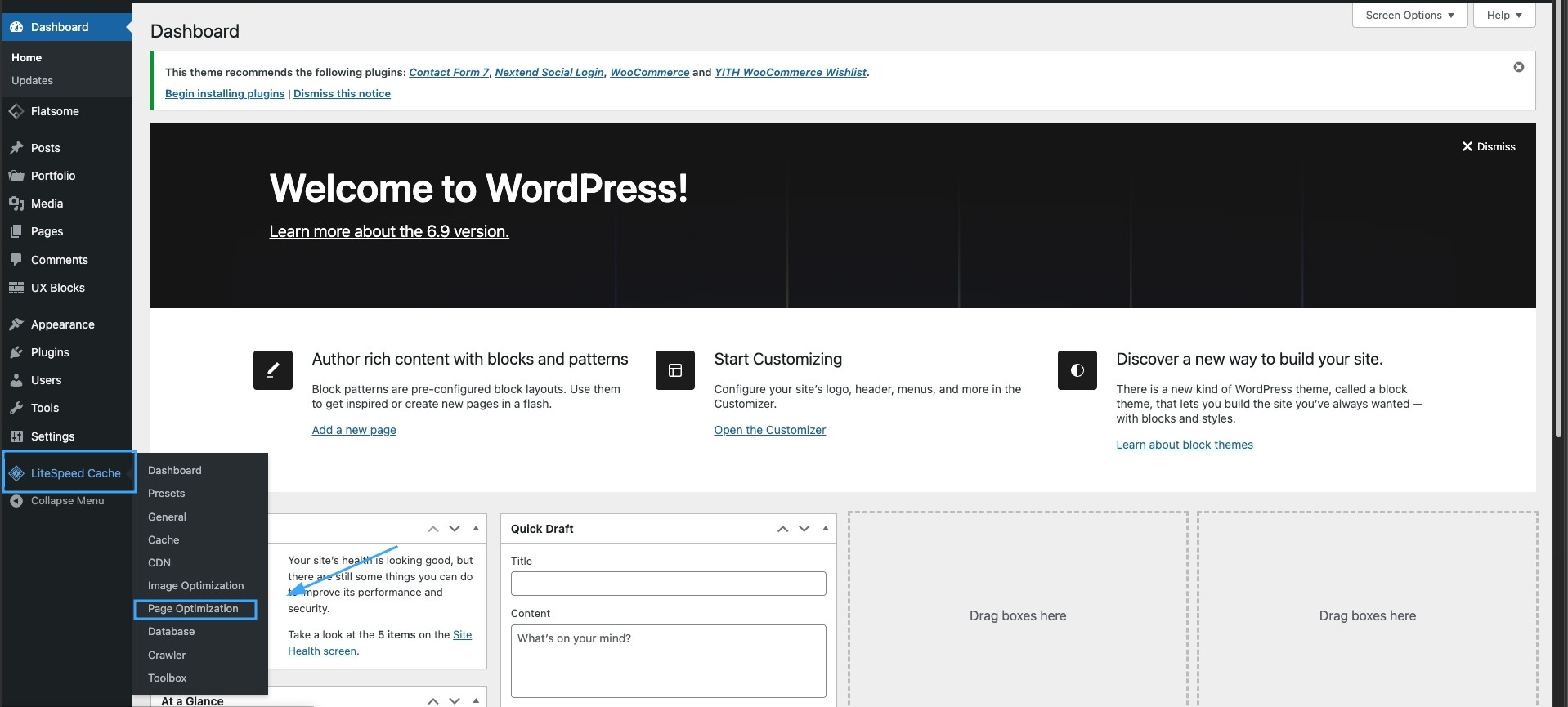The width and height of the screenshot is (1568, 707).
Task: Click the Nextend Social Login link
Action: pos(549,73)
